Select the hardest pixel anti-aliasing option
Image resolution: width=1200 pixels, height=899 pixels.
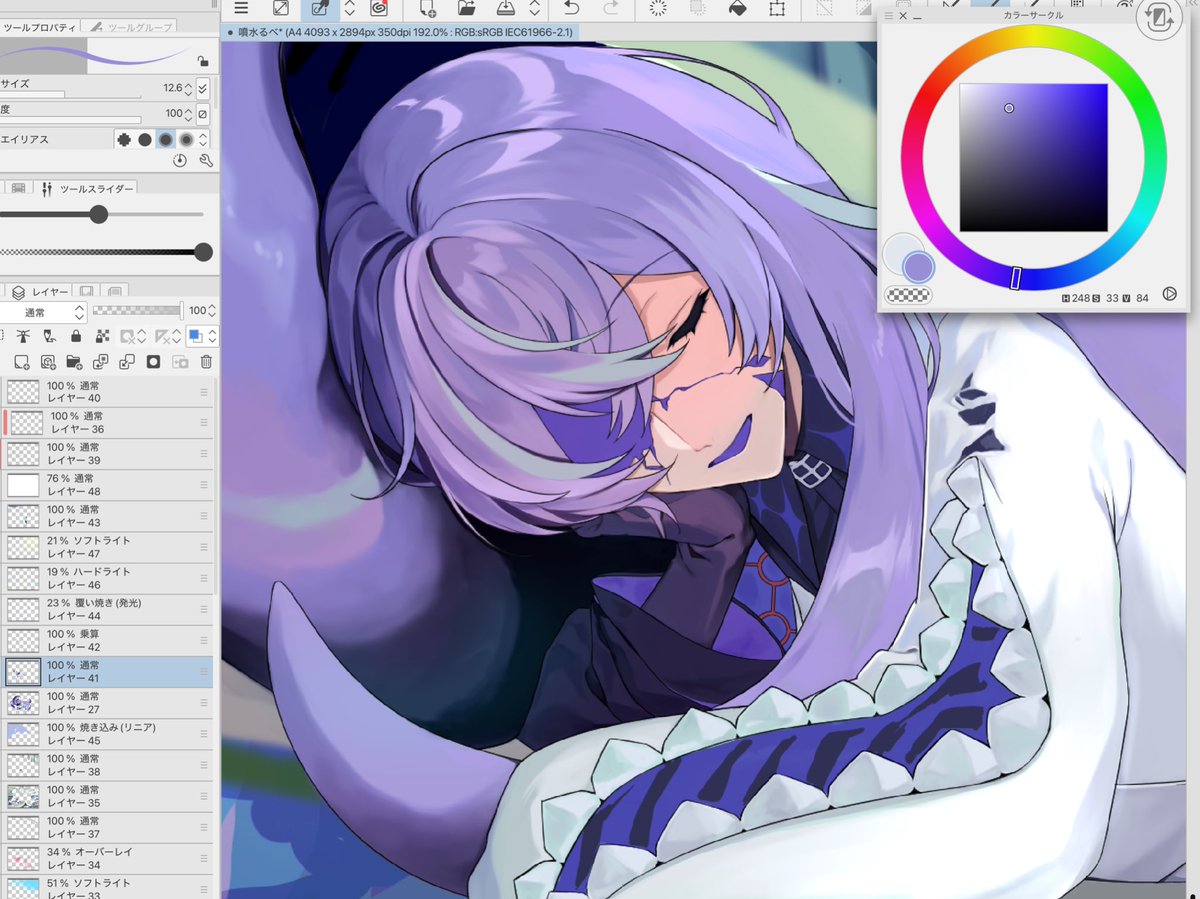click(125, 140)
